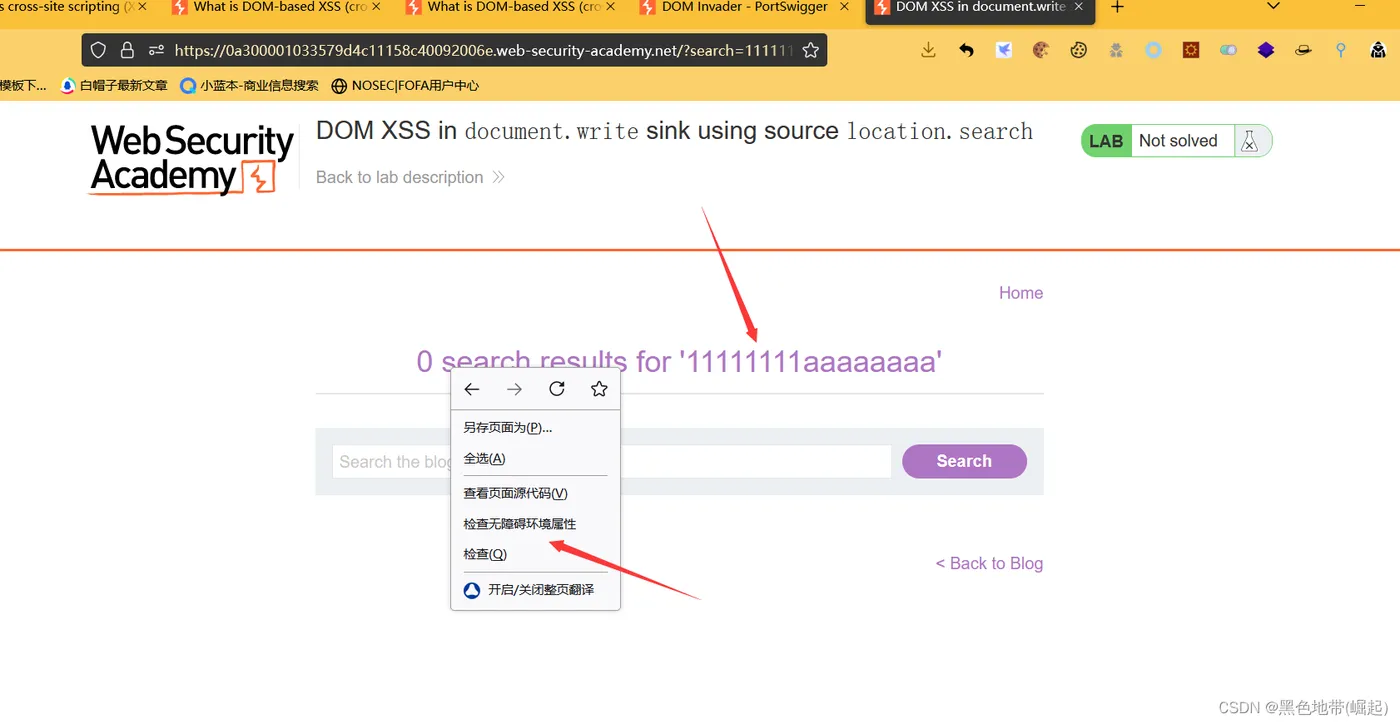Image resolution: width=1400 pixels, height=724 pixels.
Task: Click the context menu back arrow
Action: coord(472,389)
